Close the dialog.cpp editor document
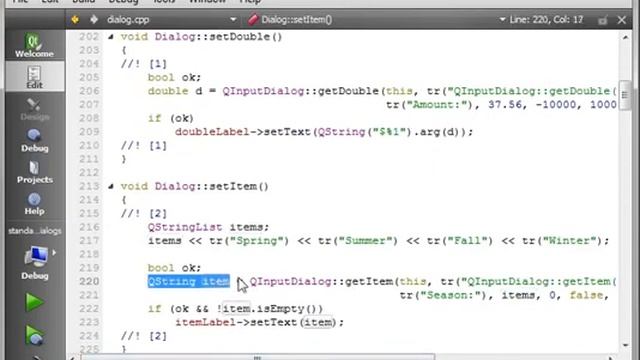The width and height of the screenshot is (640, 360). point(622,20)
